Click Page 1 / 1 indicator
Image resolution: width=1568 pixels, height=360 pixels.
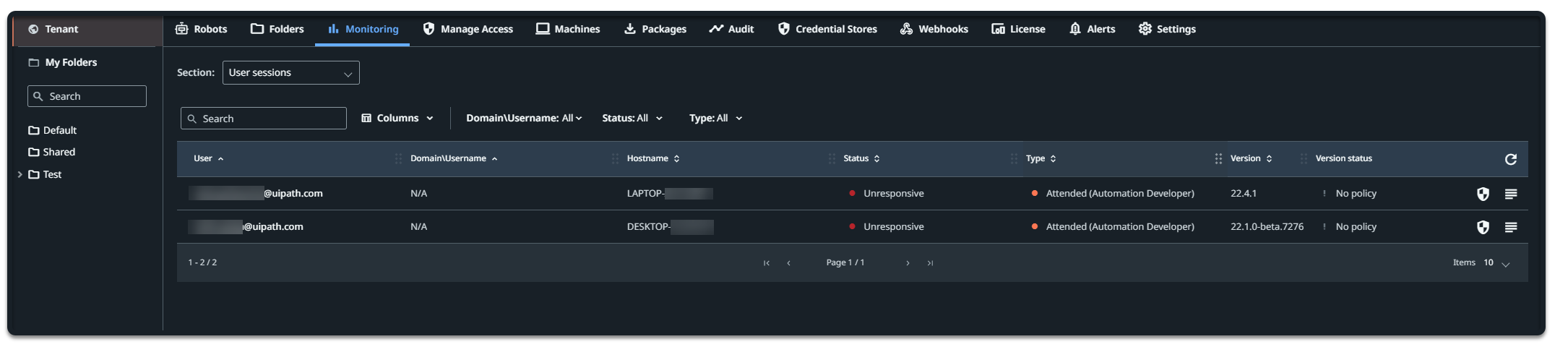(845, 262)
